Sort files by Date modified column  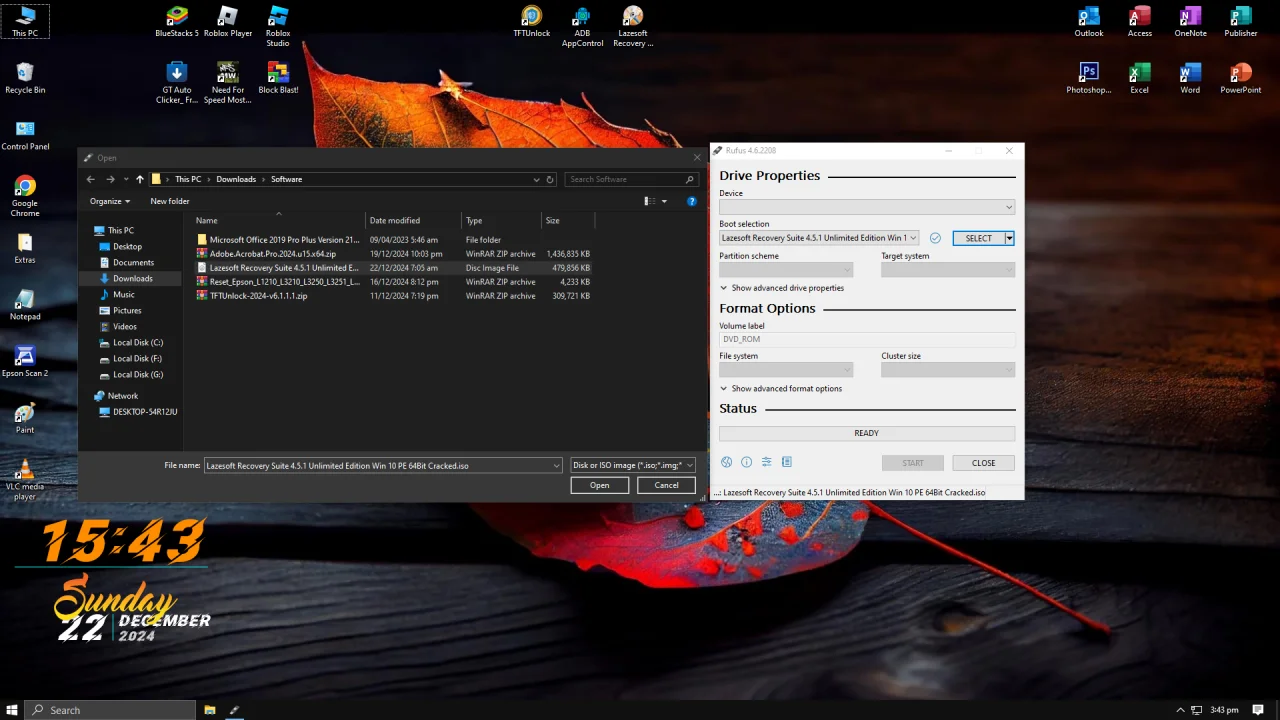(x=413, y=220)
